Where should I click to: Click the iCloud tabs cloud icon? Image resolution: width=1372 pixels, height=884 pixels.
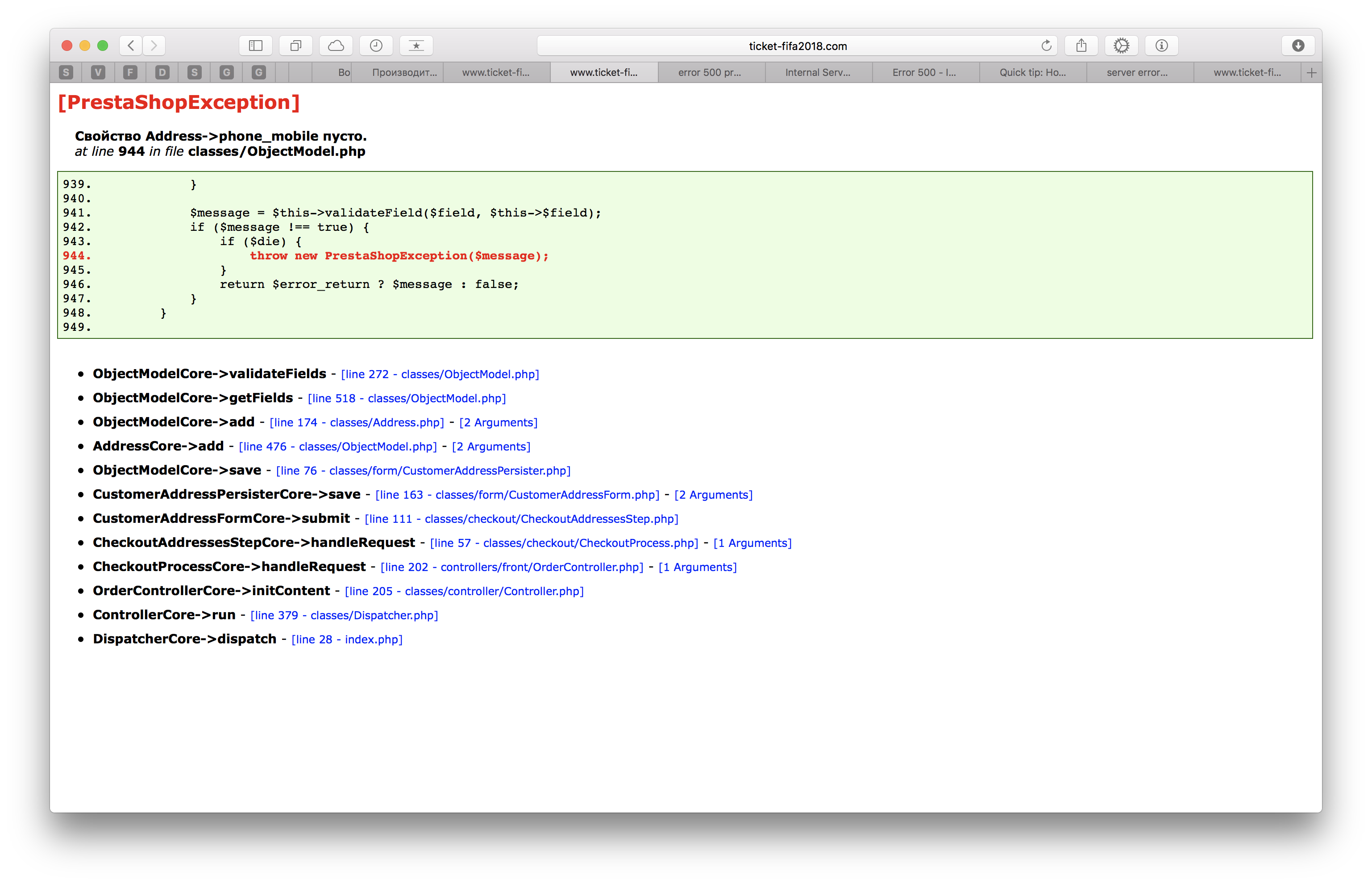tap(336, 46)
